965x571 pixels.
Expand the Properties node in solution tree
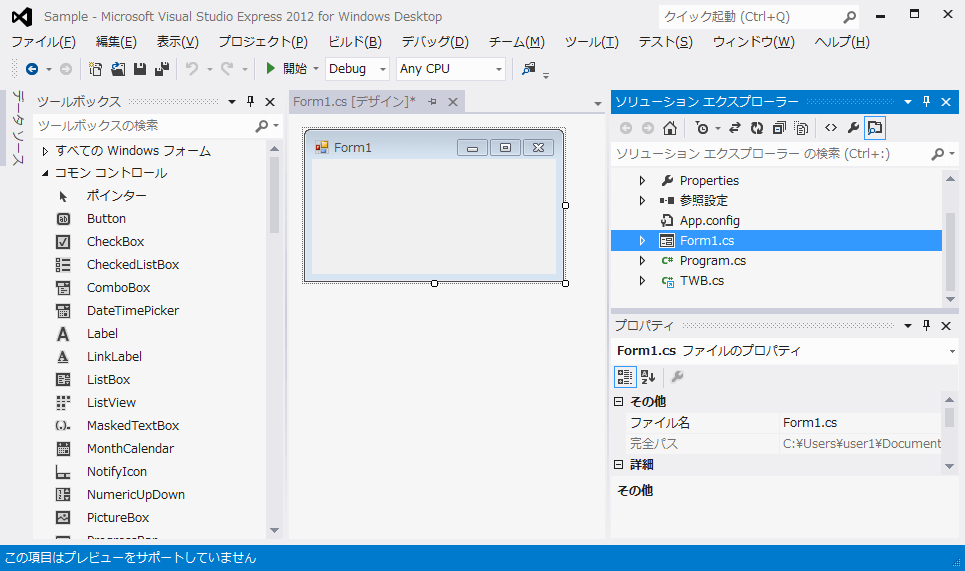pyautogui.click(x=642, y=181)
